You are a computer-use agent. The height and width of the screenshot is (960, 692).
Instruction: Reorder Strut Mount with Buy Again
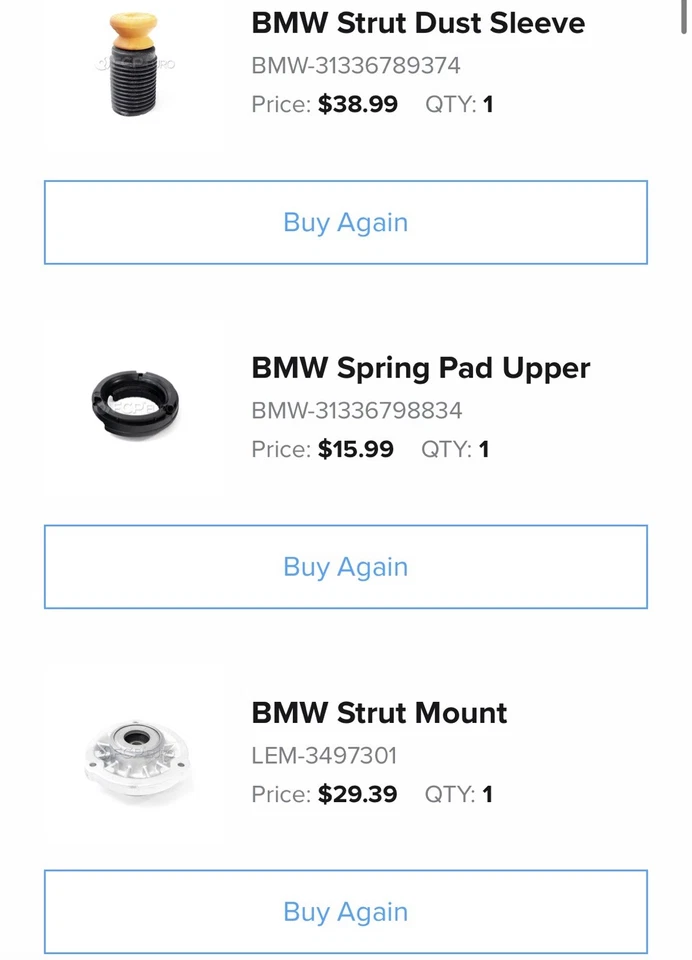pos(346,911)
